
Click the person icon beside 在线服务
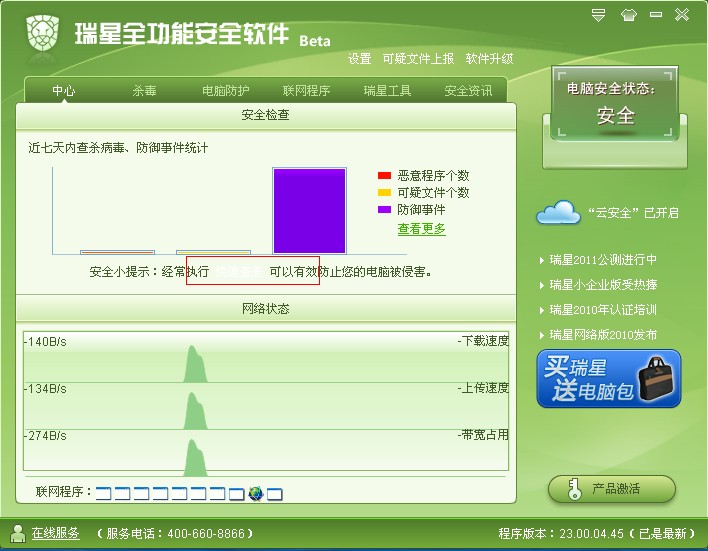(18, 533)
